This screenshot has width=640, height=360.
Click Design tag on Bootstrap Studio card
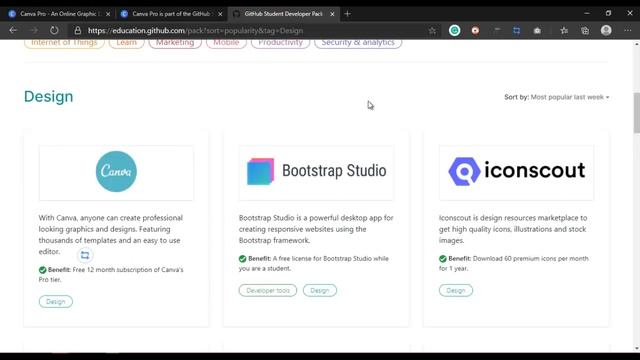pos(320,291)
